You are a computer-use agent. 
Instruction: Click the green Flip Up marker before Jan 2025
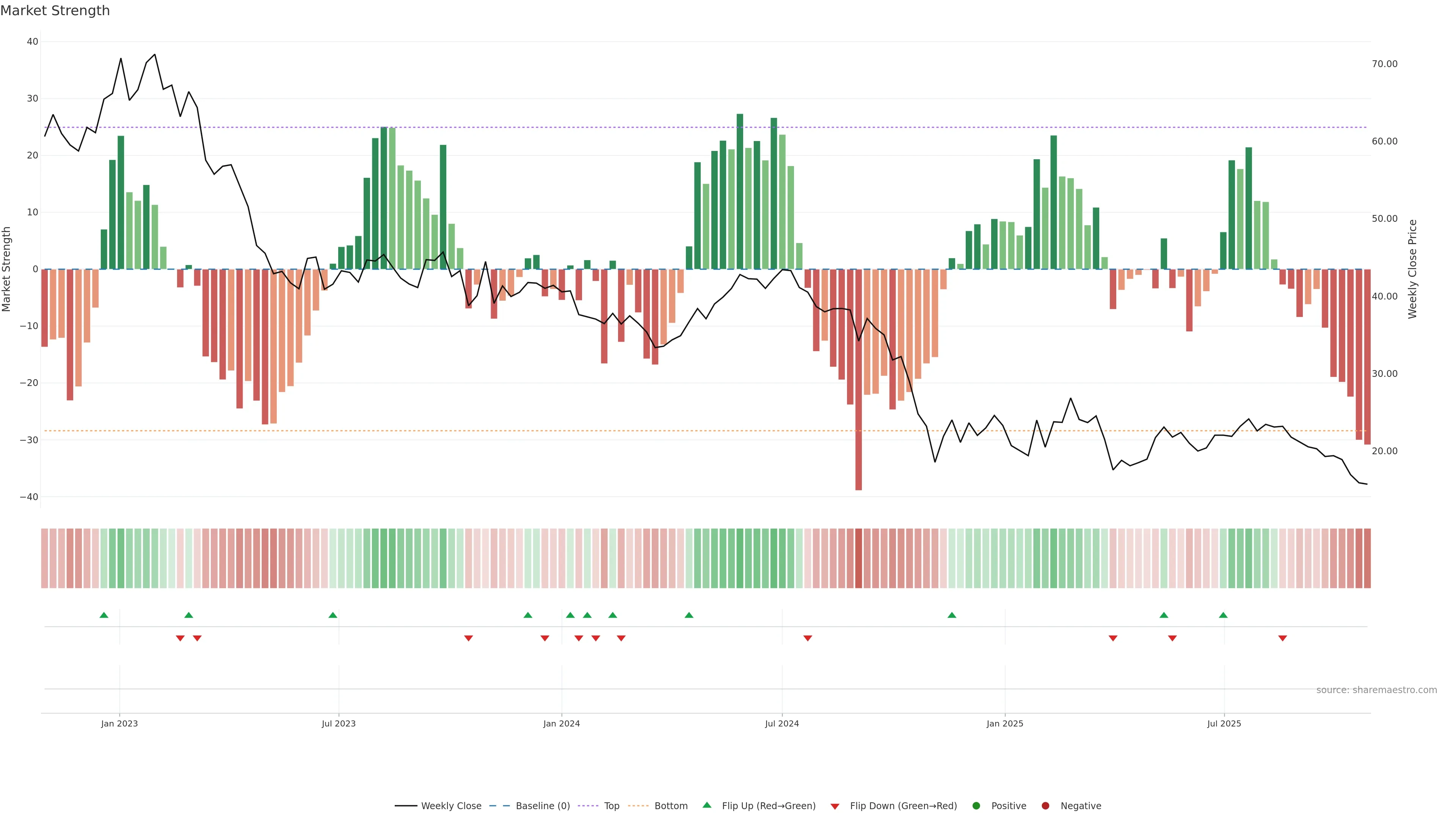click(x=952, y=615)
